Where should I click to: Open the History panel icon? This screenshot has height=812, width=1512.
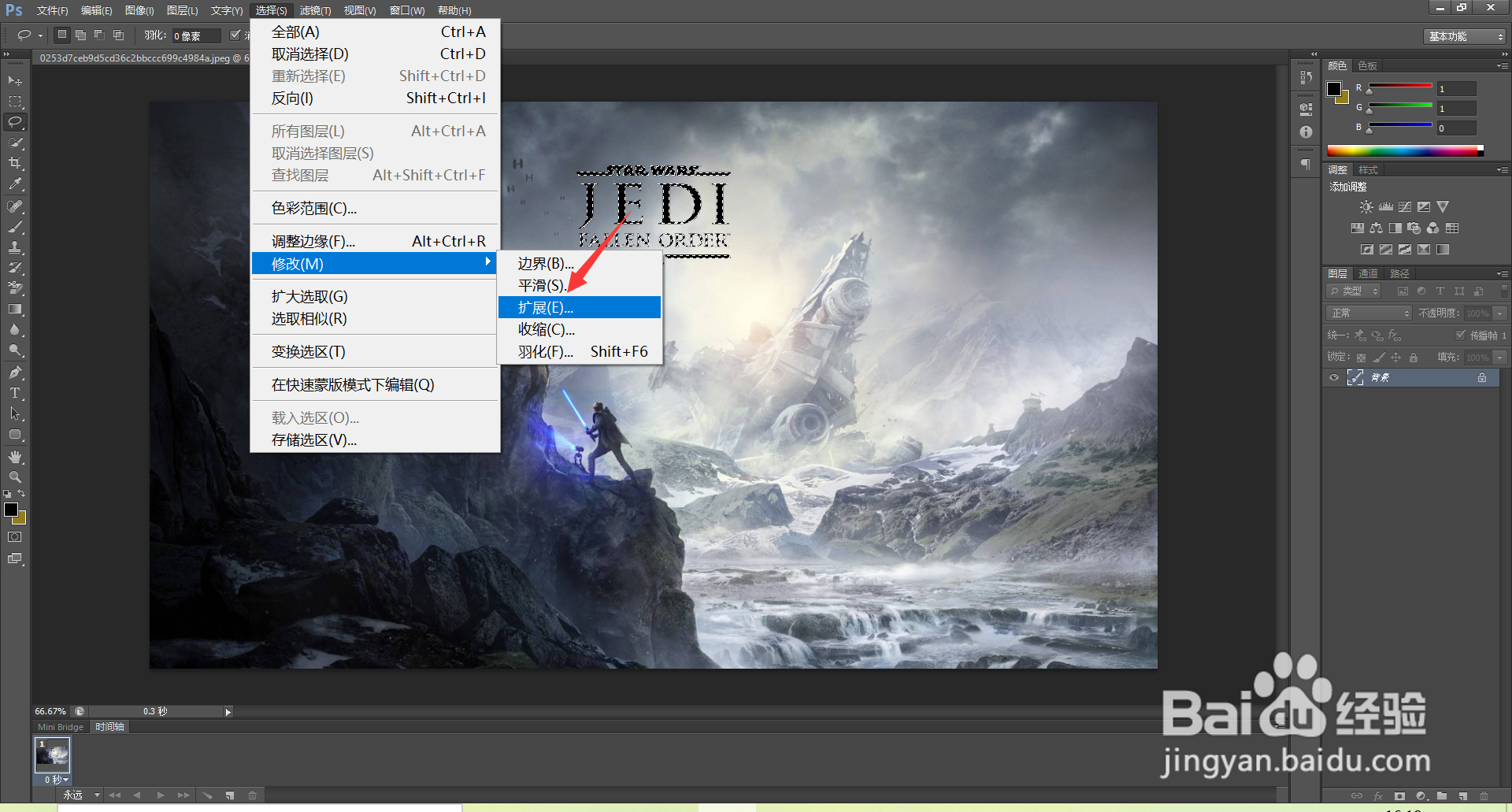pos(1306,77)
